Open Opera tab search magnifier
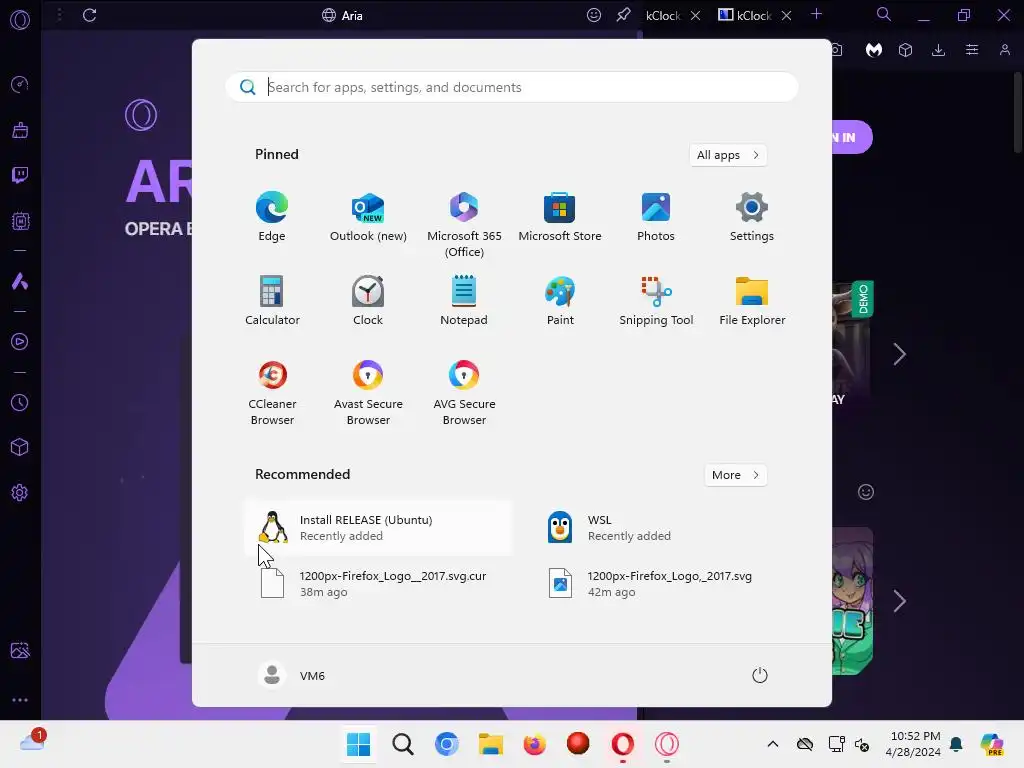Viewport: 1024px width, 768px height. point(884,14)
